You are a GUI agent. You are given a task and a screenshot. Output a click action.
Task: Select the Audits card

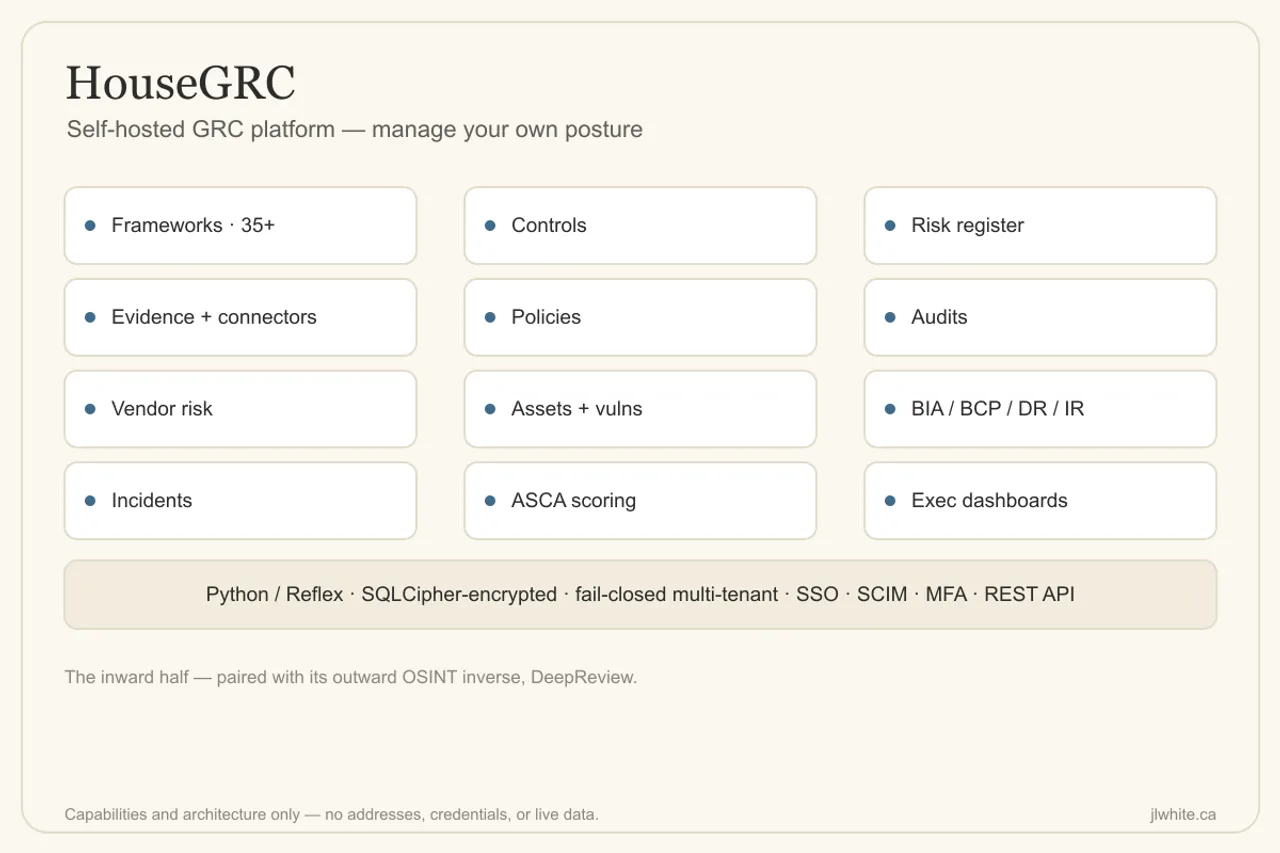1040,317
